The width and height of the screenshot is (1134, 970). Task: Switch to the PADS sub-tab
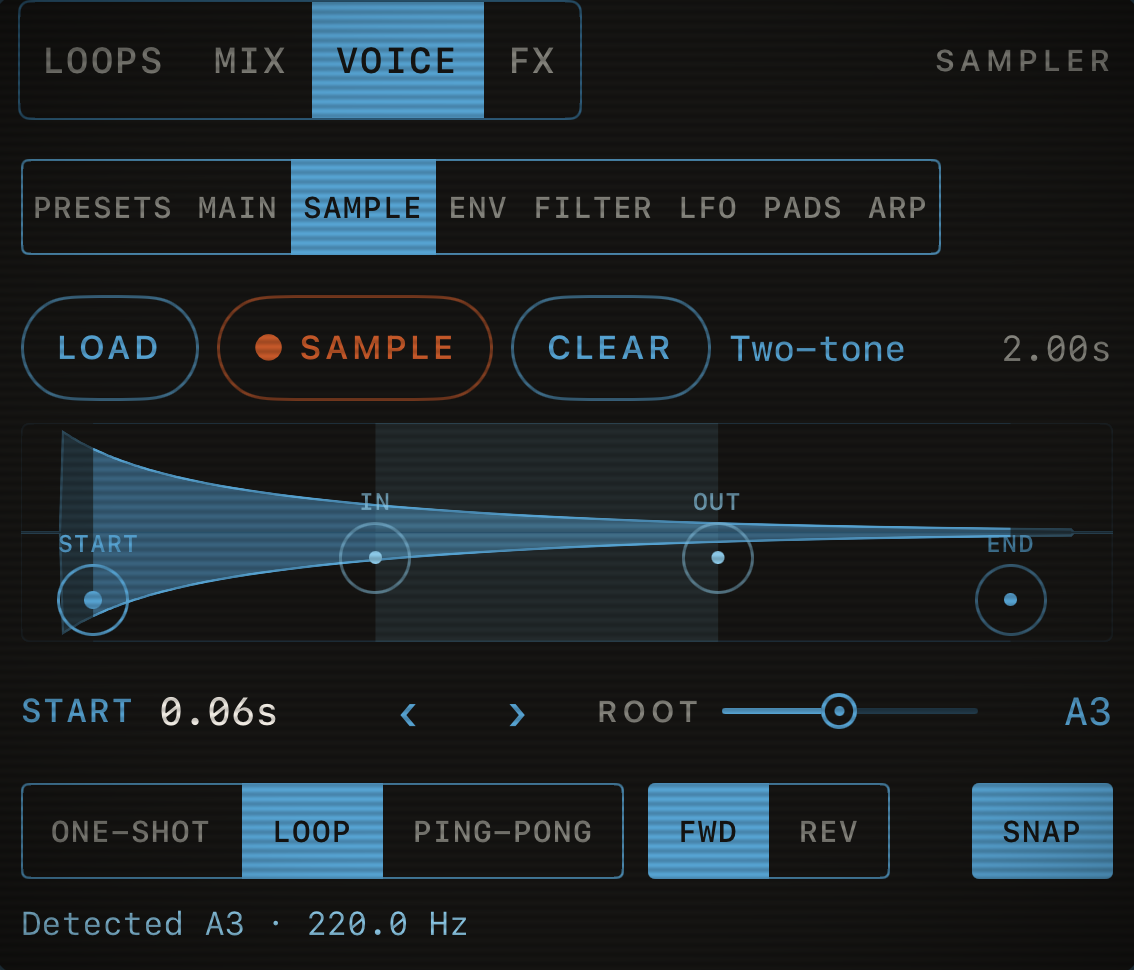click(x=802, y=208)
